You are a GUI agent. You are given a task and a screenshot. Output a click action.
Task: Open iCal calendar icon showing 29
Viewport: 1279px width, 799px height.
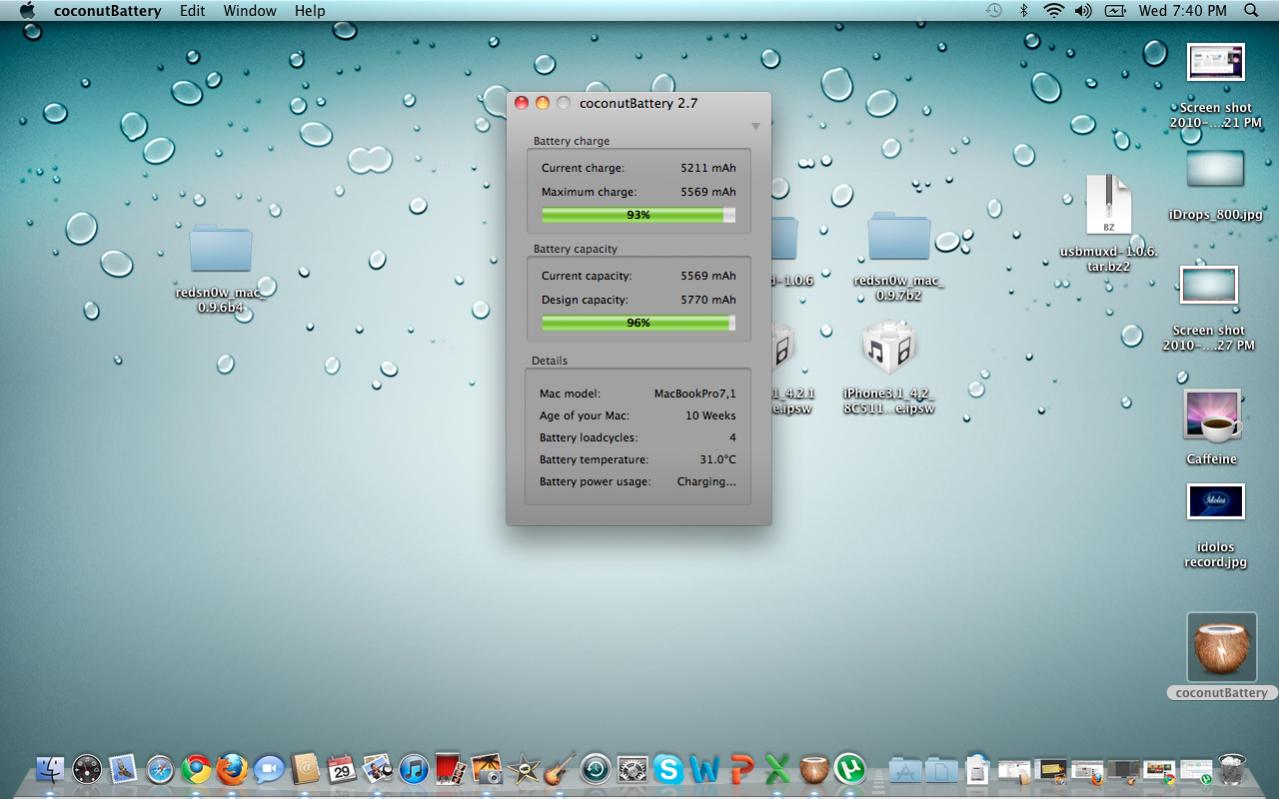tap(341, 768)
